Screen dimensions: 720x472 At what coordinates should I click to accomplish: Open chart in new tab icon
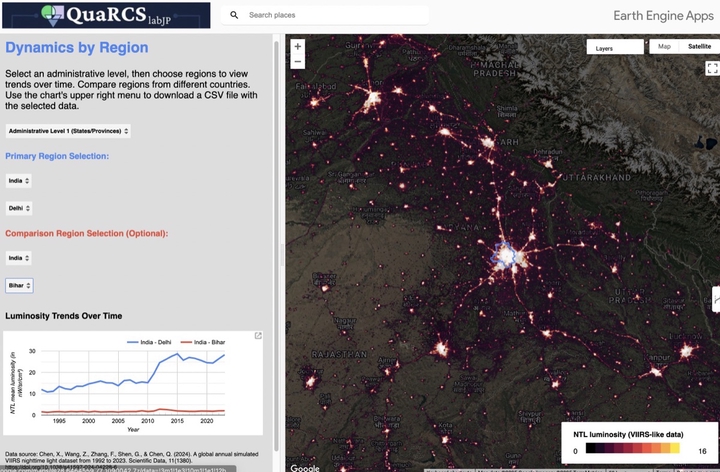[258, 336]
